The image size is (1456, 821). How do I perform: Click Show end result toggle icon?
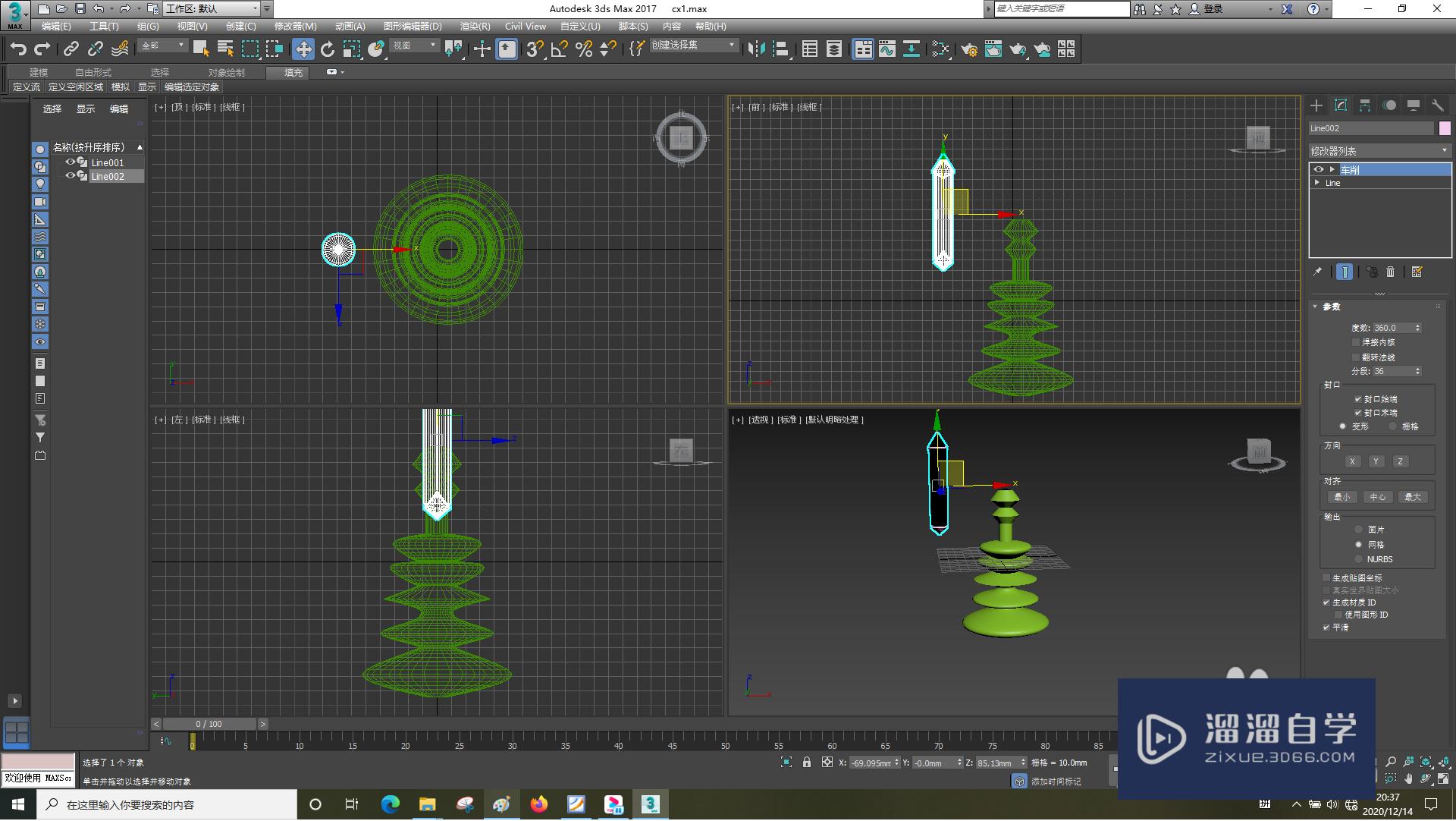coord(1345,272)
